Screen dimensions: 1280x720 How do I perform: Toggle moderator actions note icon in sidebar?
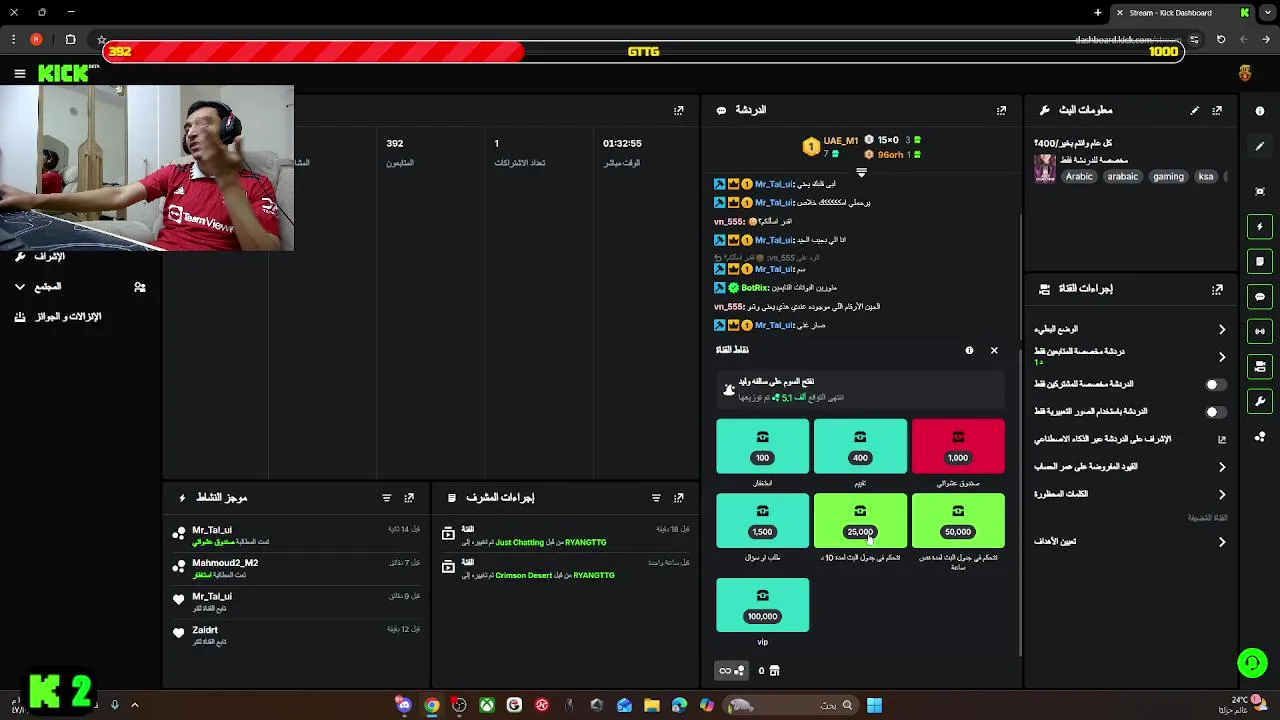pos(1260,262)
